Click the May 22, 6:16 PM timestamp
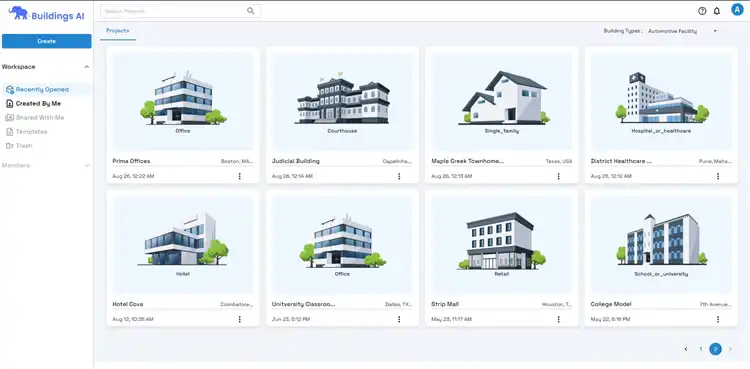Screen dimensions: 750x369 tap(610, 319)
